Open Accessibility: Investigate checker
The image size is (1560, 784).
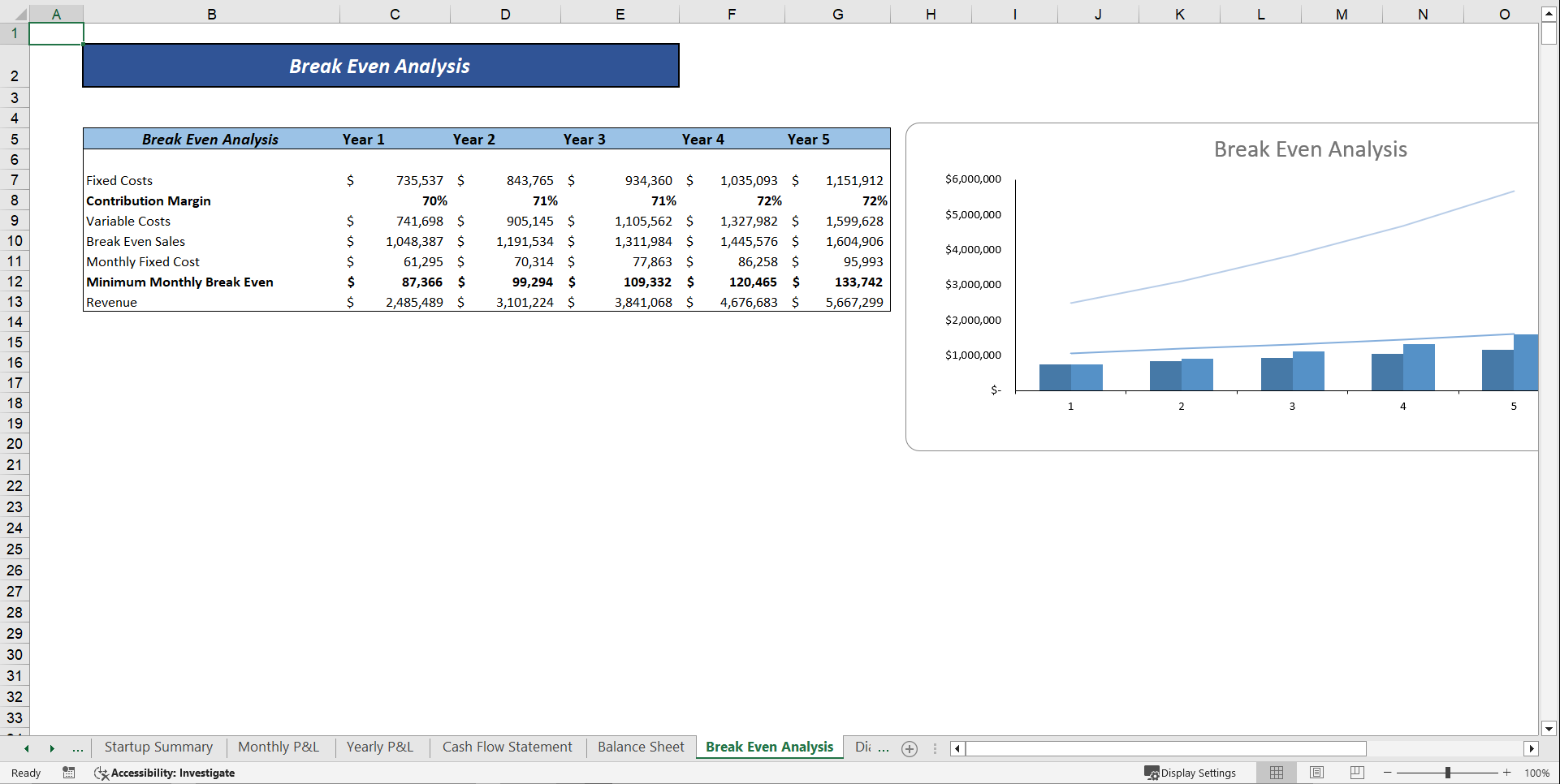coord(165,773)
